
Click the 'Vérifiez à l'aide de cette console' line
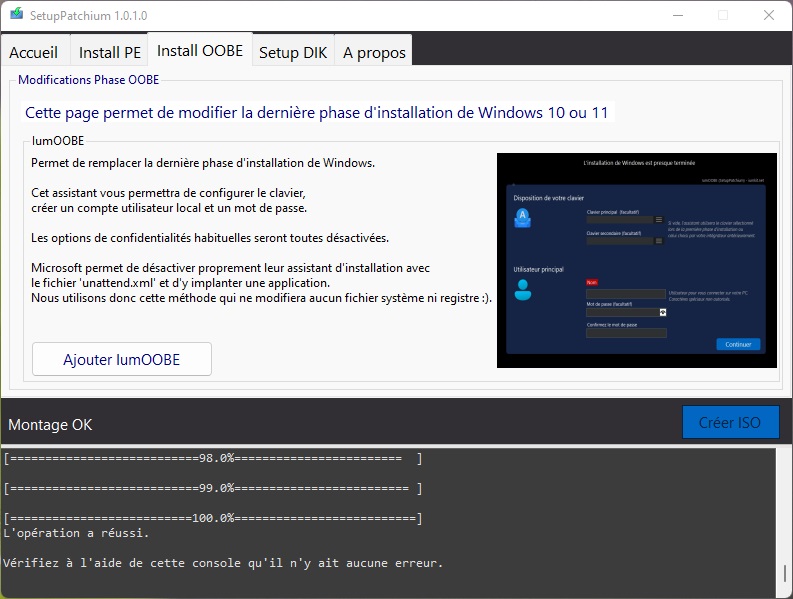click(223, 563)
